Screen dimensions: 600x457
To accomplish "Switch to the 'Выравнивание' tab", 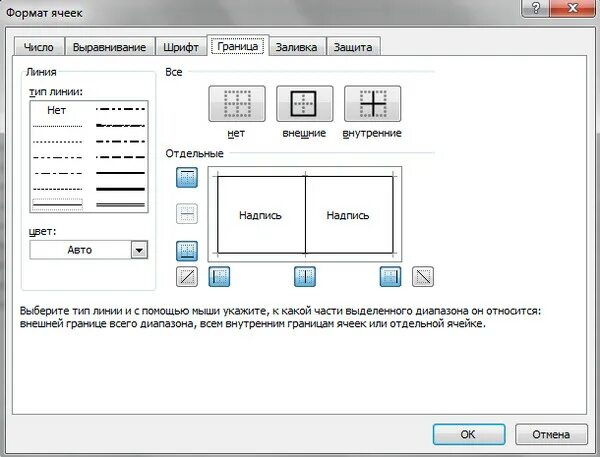I will (x=109, y=47).
